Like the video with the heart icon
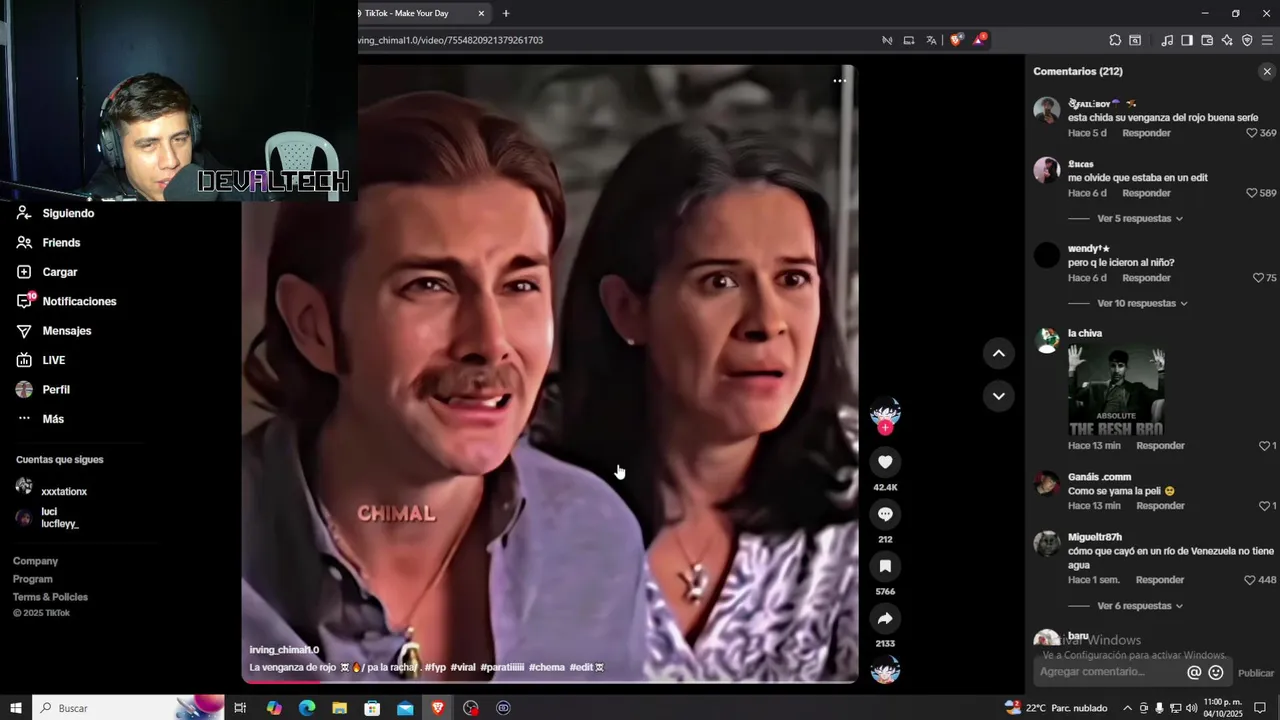This screenshot has width=1280, height=720. (x=885, y=462)
